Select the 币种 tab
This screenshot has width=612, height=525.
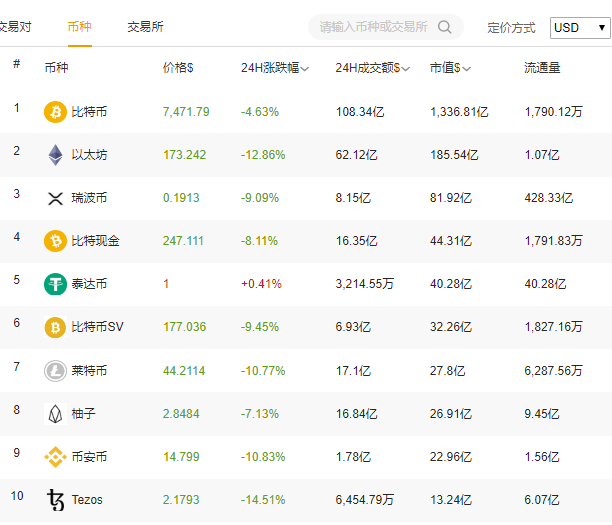[80, 27]
